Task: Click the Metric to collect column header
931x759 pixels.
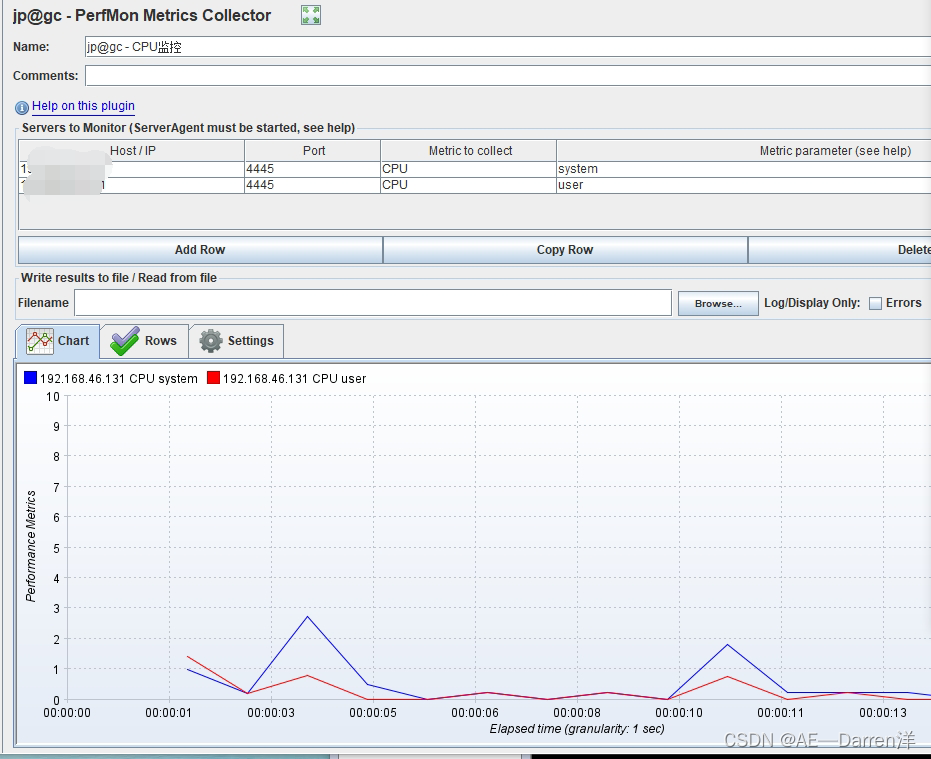Action: pos(470,151)
